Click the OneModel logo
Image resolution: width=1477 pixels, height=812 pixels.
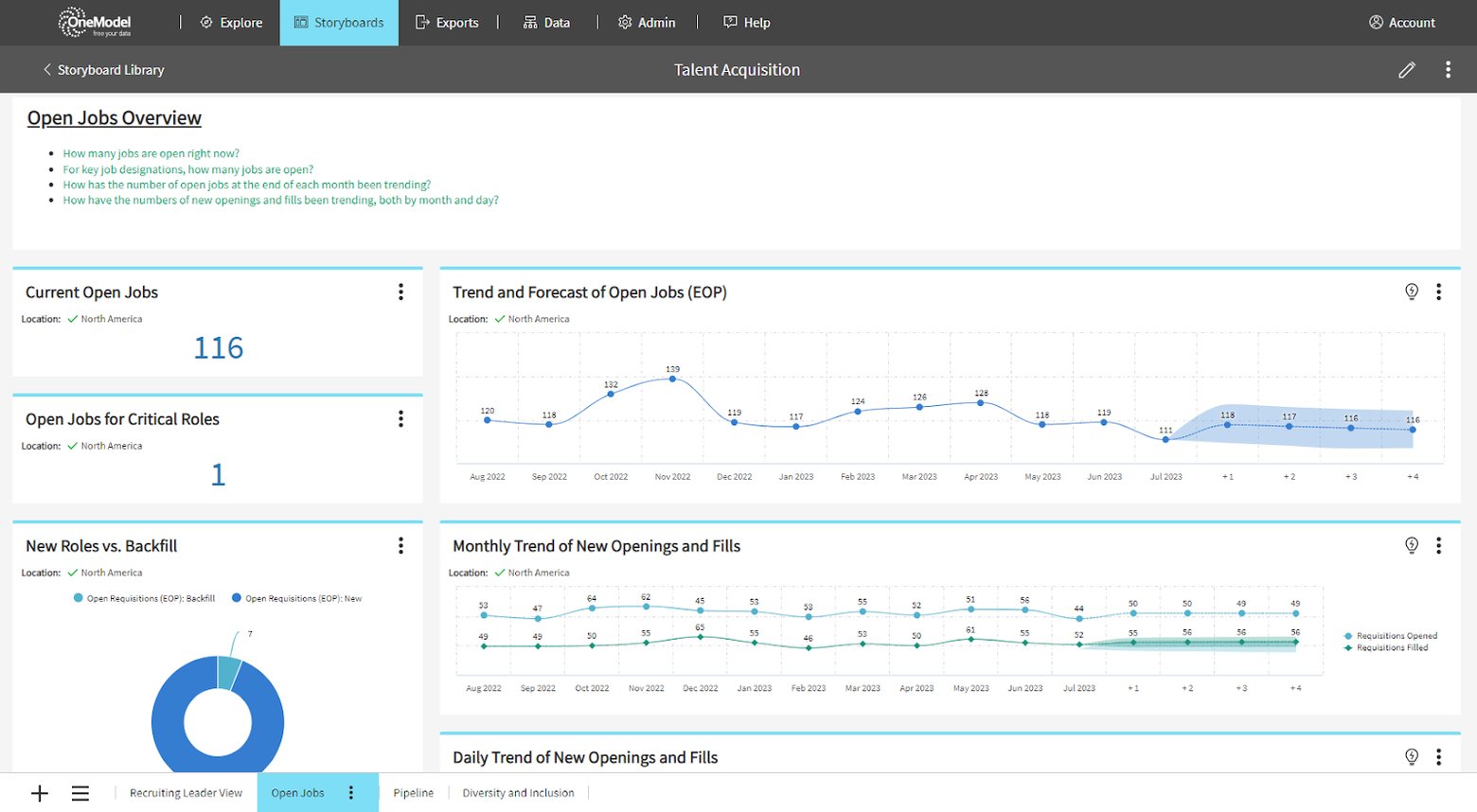93,22
